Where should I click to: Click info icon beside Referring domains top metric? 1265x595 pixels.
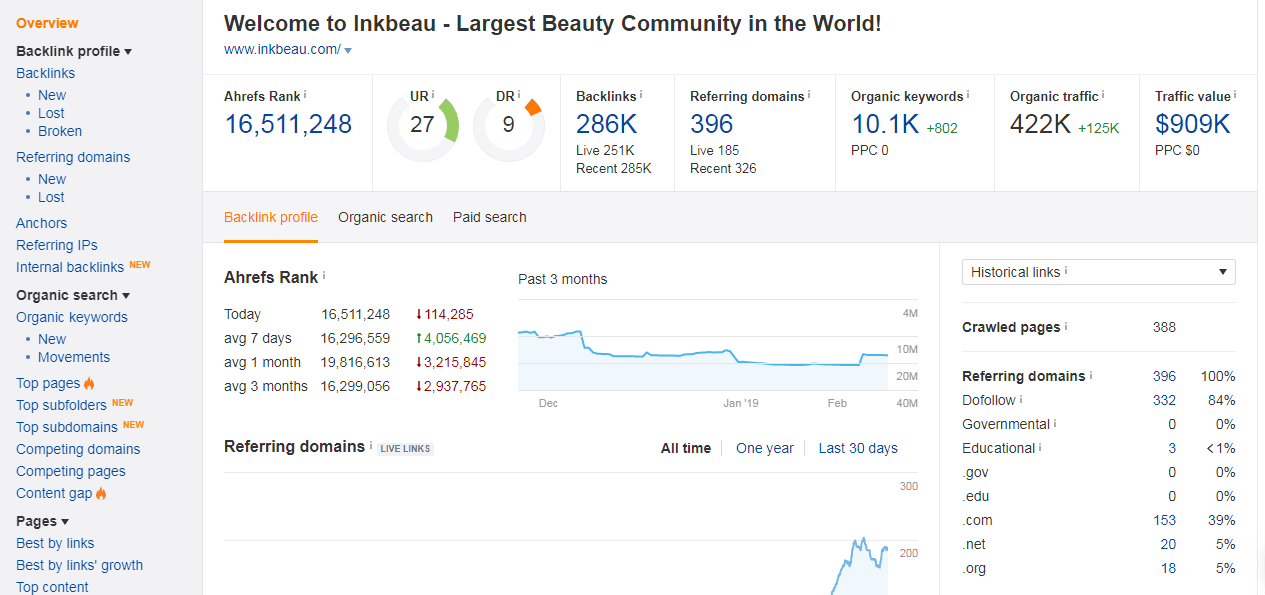coord(809,94)
